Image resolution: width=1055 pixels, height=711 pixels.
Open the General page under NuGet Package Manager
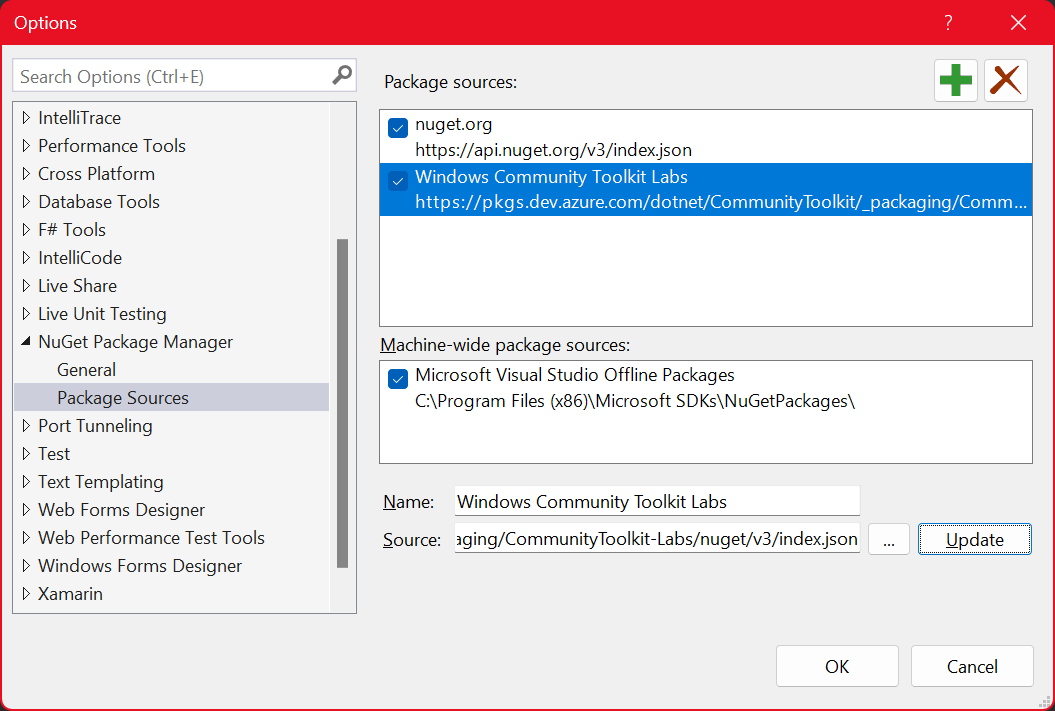(86, 369)
